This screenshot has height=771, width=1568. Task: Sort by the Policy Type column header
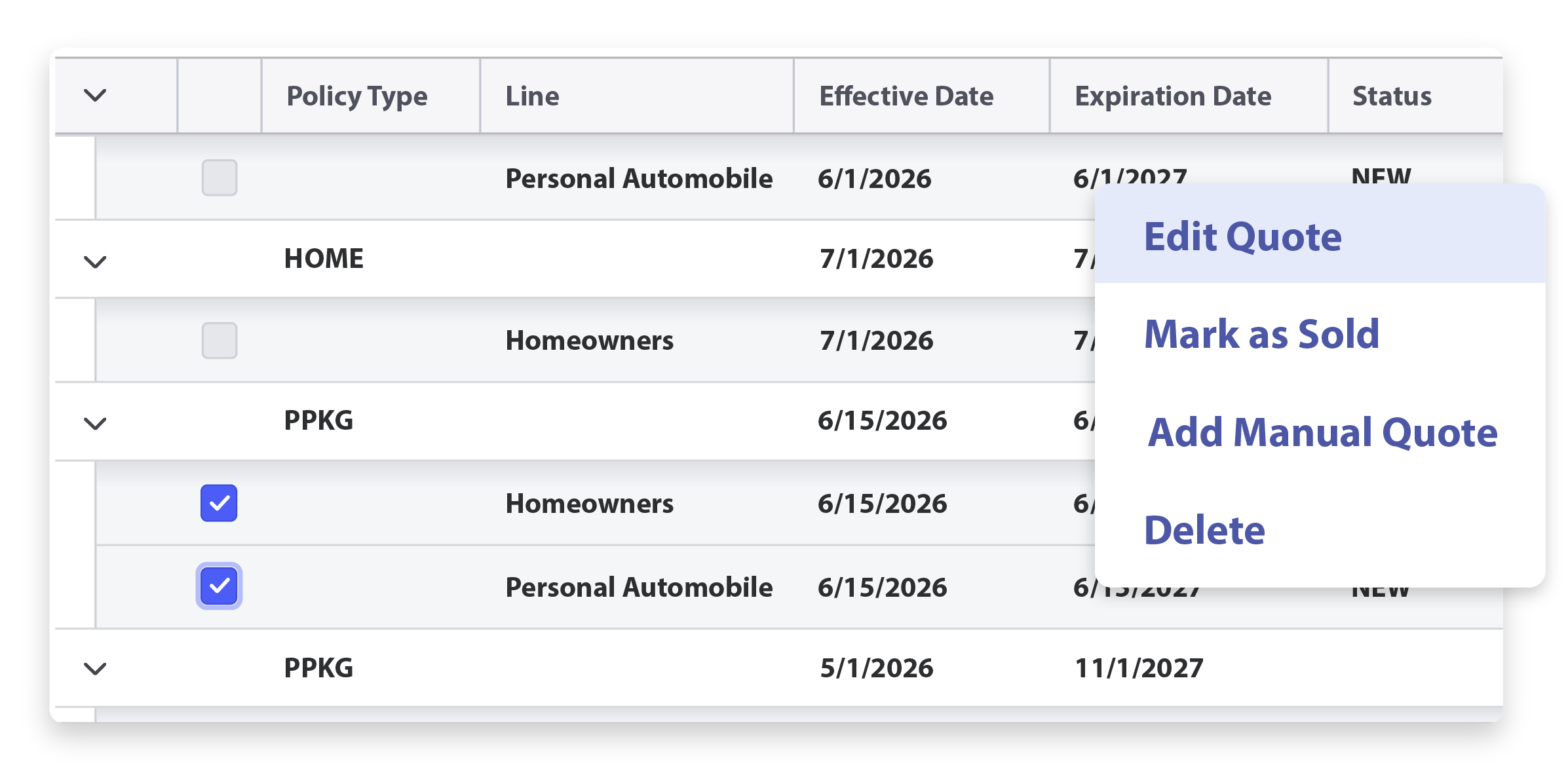coord(357,96)
